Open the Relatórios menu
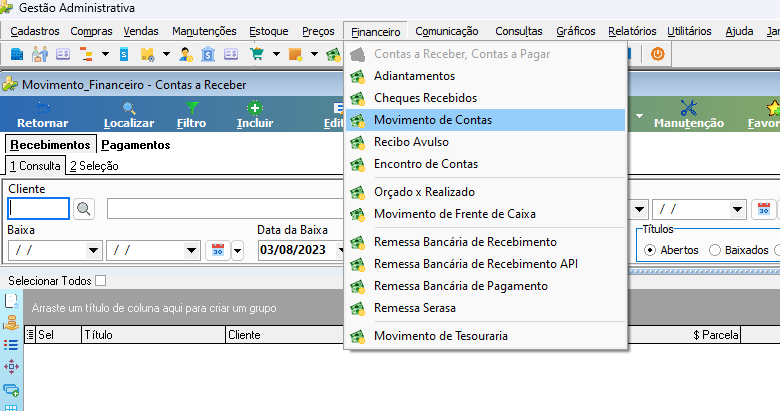This screenshot has height=411, width=780. click(632, 31)
